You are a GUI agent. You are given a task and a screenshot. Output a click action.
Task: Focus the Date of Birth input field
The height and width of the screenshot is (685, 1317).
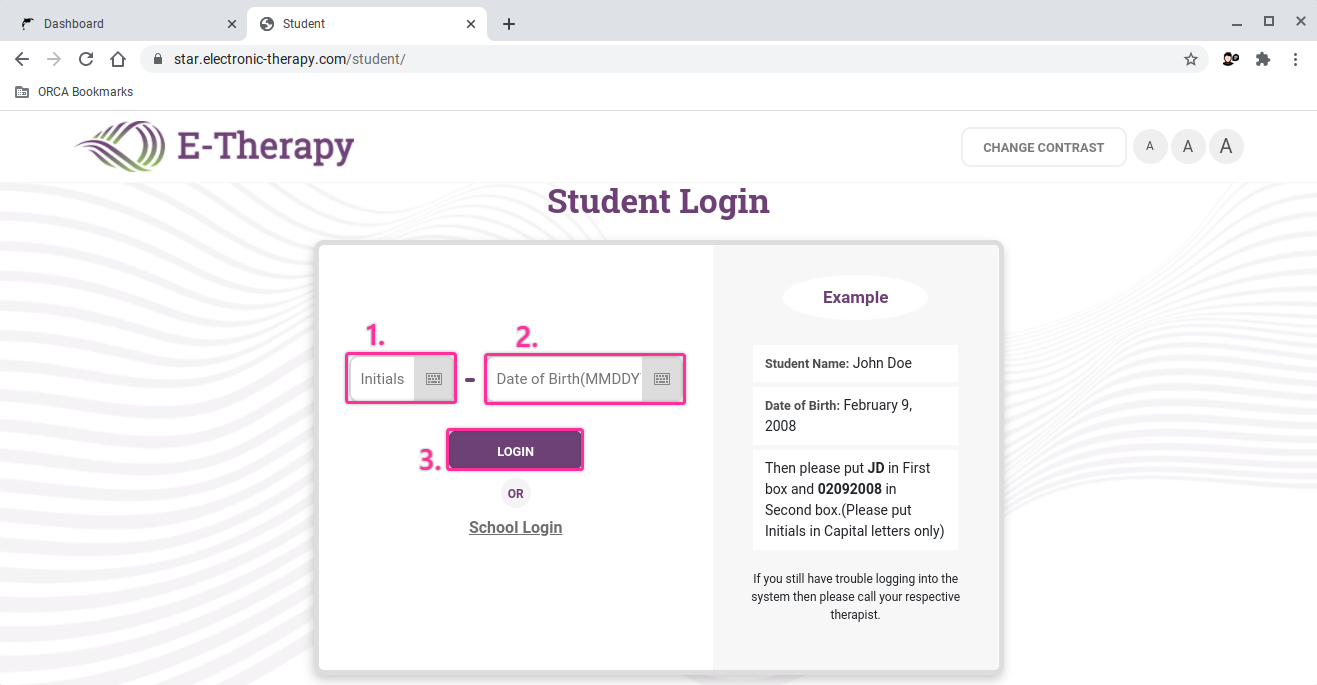click(x=565, y=379)
